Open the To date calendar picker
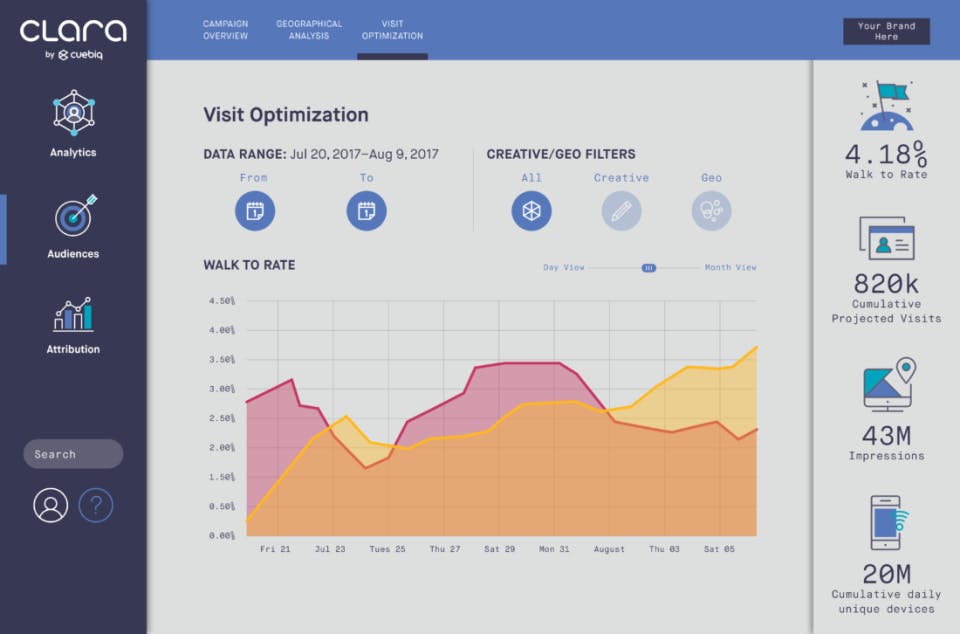The image size is (960, 634). (366, 211)
